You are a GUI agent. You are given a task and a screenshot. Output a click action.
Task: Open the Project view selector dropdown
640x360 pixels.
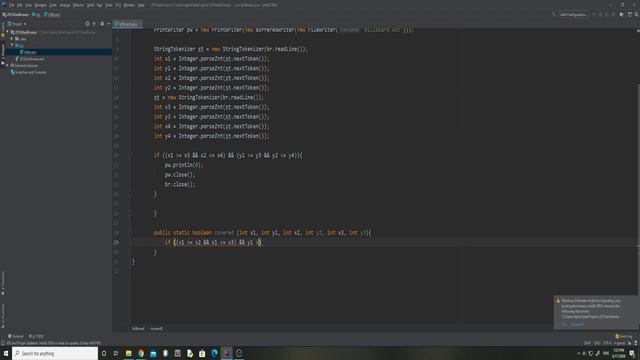tap(17, 24)
